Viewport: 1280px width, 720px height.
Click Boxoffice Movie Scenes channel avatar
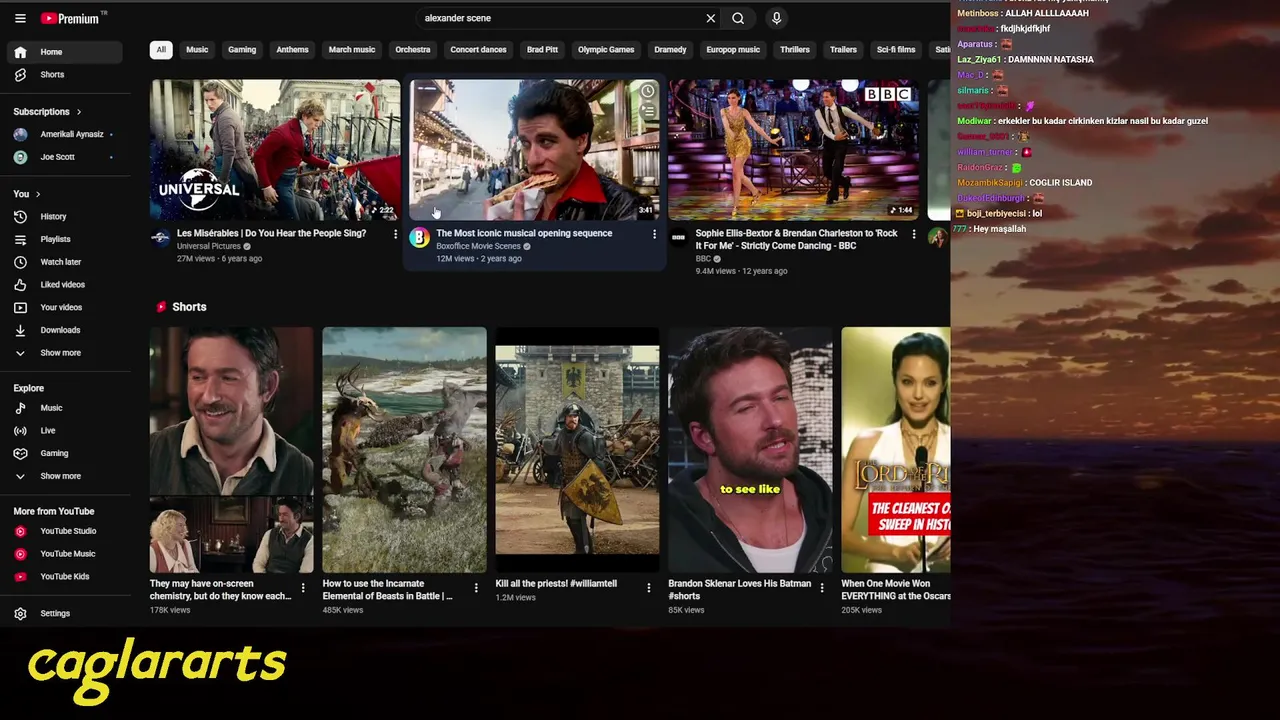[x=419, y=238]
